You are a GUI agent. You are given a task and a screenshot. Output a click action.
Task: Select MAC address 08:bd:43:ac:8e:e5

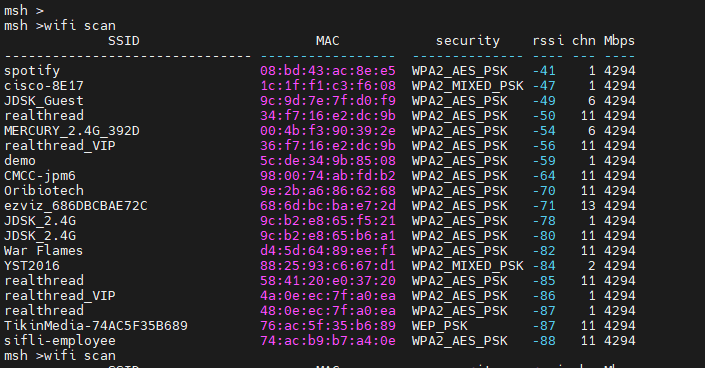pyautogui.click(x=328, y=71)
